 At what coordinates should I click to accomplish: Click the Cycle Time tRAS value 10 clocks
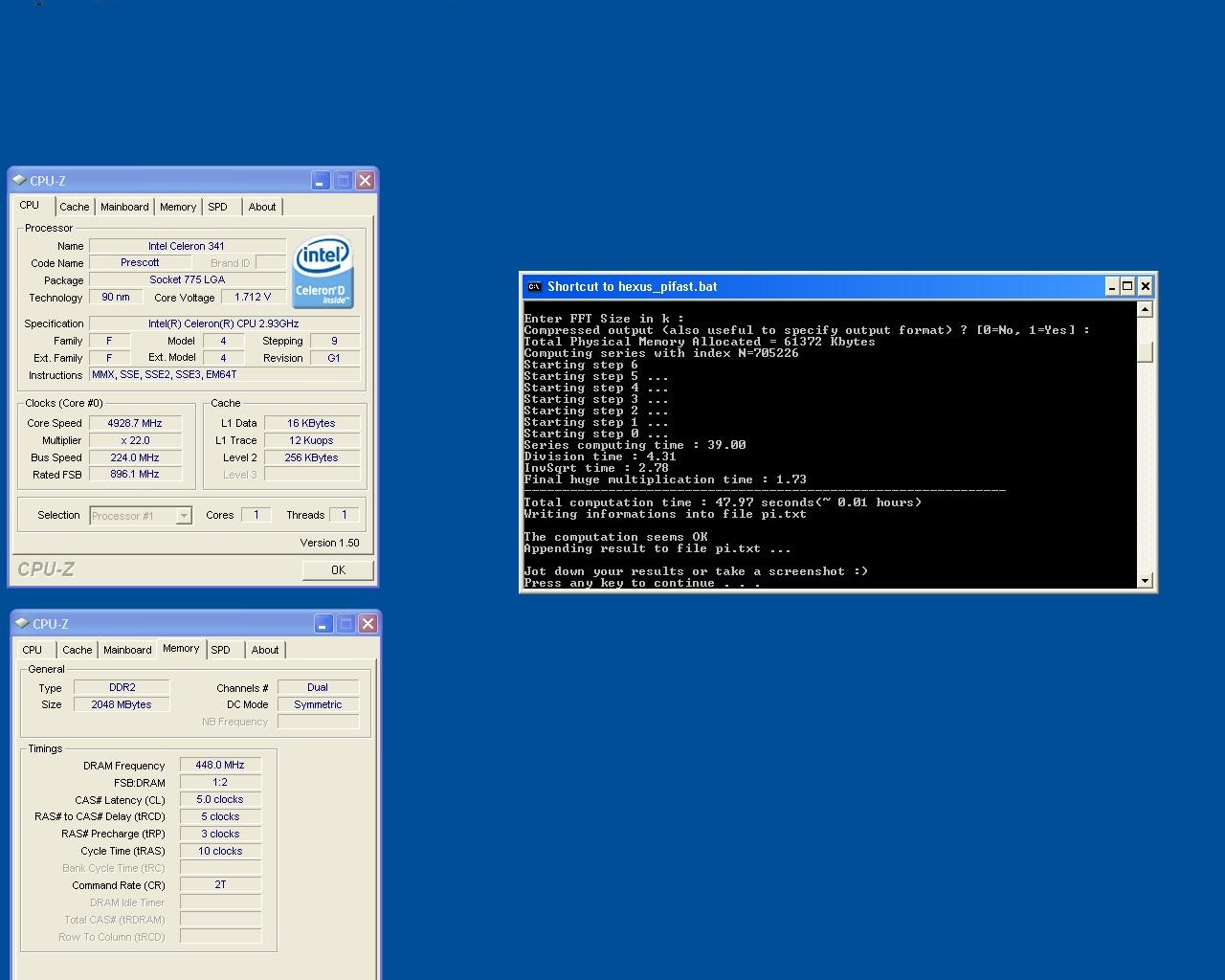pyautogui.click(x=220, y=851)
